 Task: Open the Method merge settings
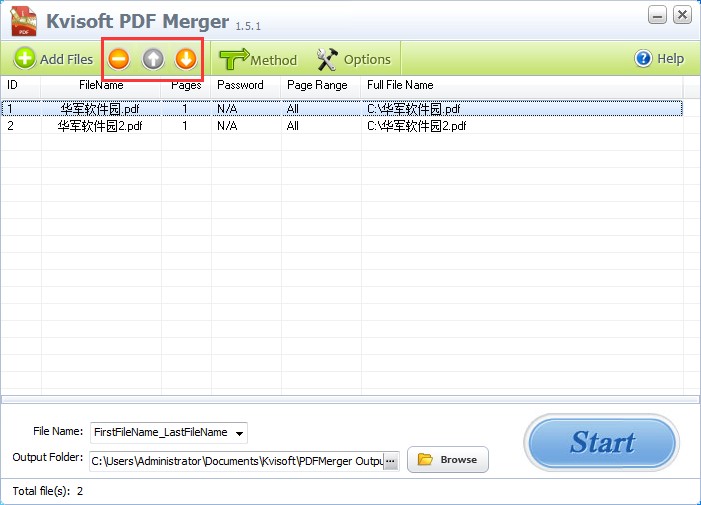point(258,59)
